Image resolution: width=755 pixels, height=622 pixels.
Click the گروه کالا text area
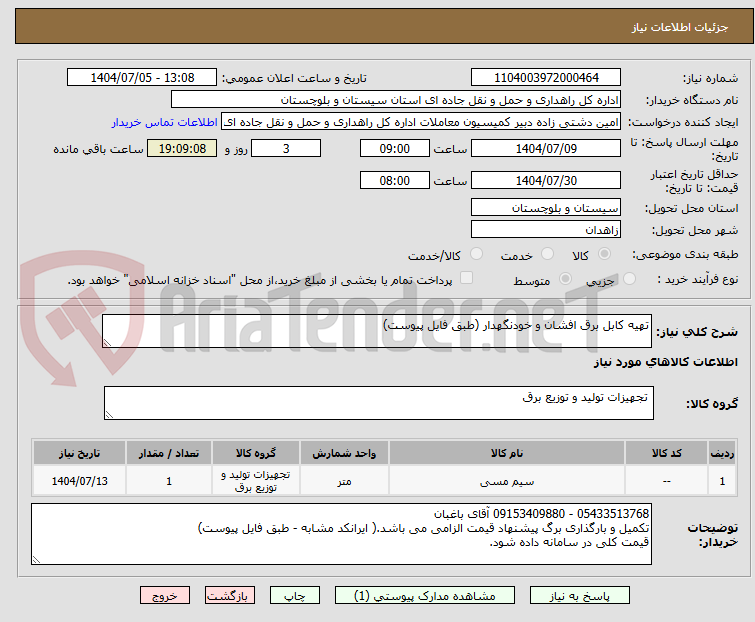tap(378, 403)
